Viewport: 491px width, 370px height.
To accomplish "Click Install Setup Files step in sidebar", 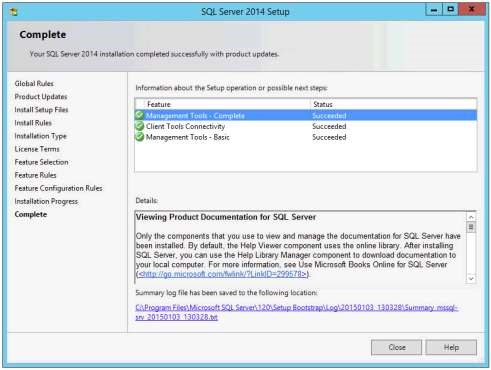I will (41, 110).
